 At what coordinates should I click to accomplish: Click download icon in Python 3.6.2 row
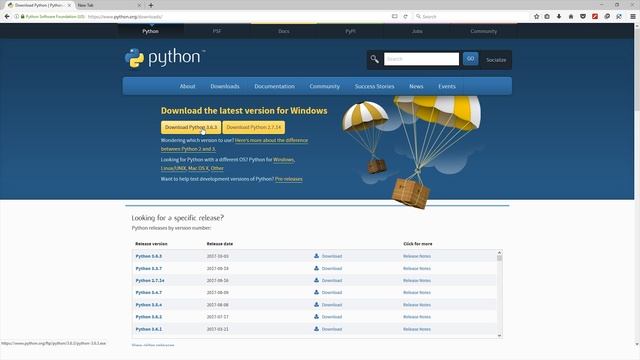[x=316, y=317]
